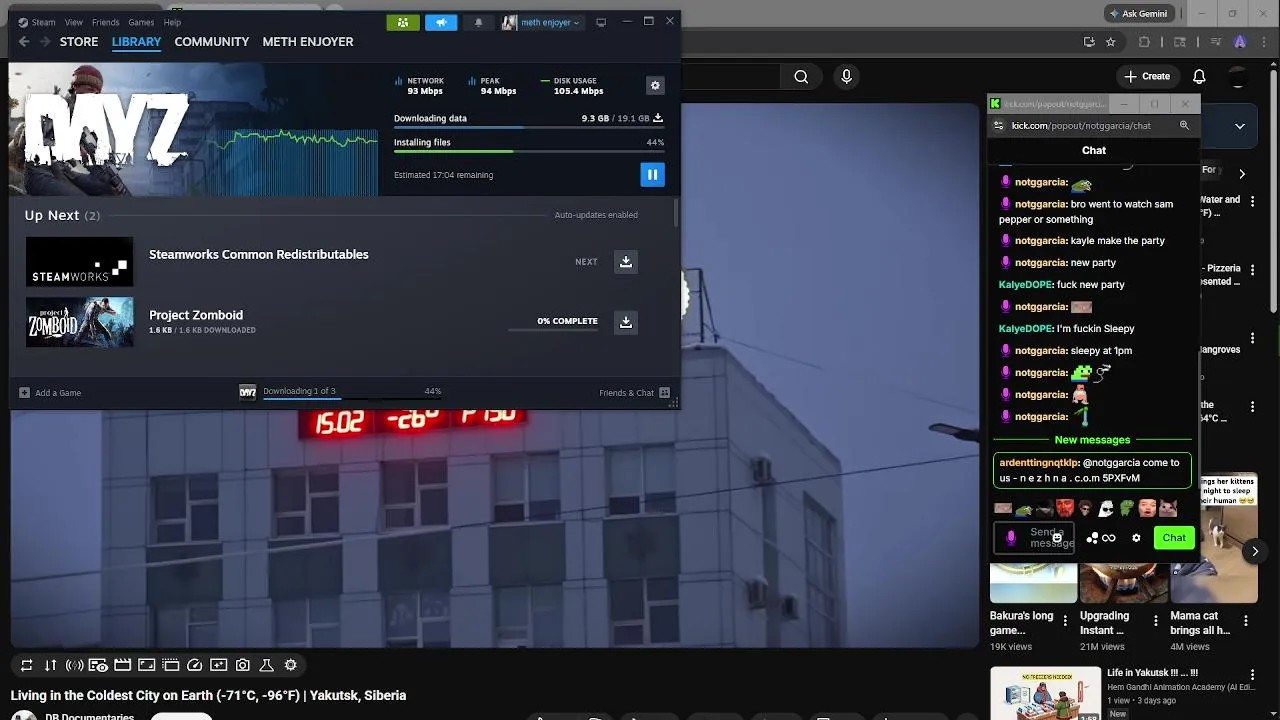Screen dimensions: 1280x720
Task: Click the video enhance sparkle icon
Action: pos(219,665)
